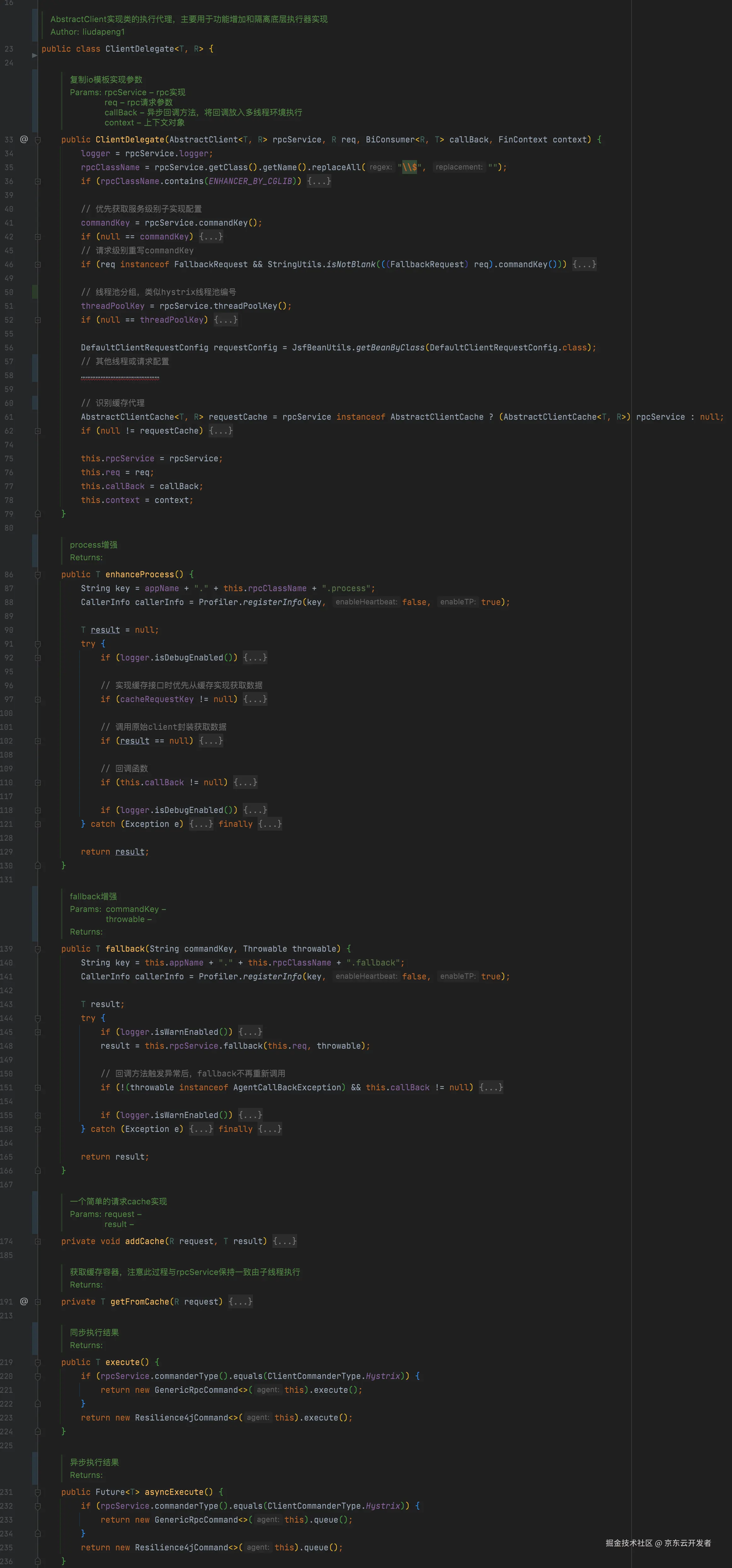Viewport: 732px width, 1568px height.
Task: Click the @ gutter icon beside getFromCache method
Action: point(24,1301)
